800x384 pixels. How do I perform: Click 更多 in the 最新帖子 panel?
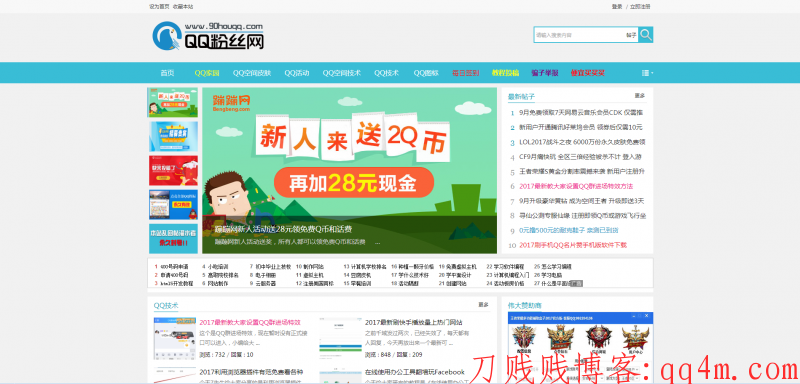pos(640,95)
